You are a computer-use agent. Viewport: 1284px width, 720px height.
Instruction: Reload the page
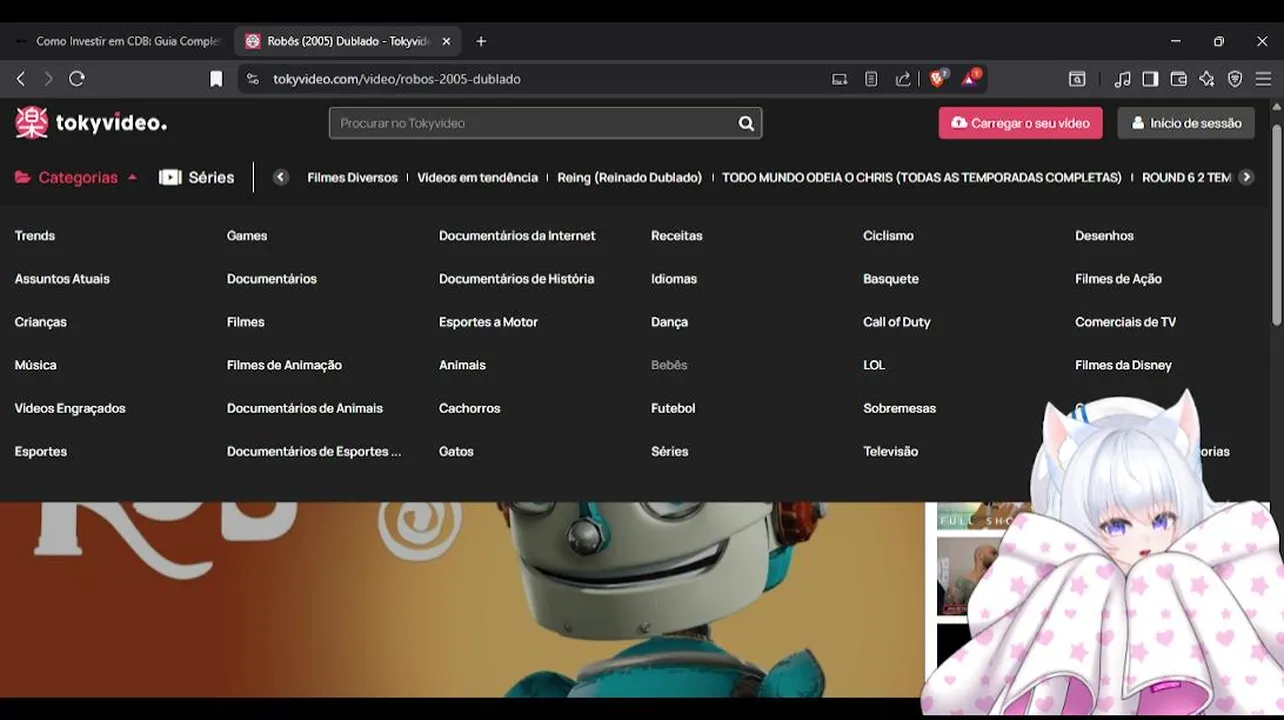77,79
